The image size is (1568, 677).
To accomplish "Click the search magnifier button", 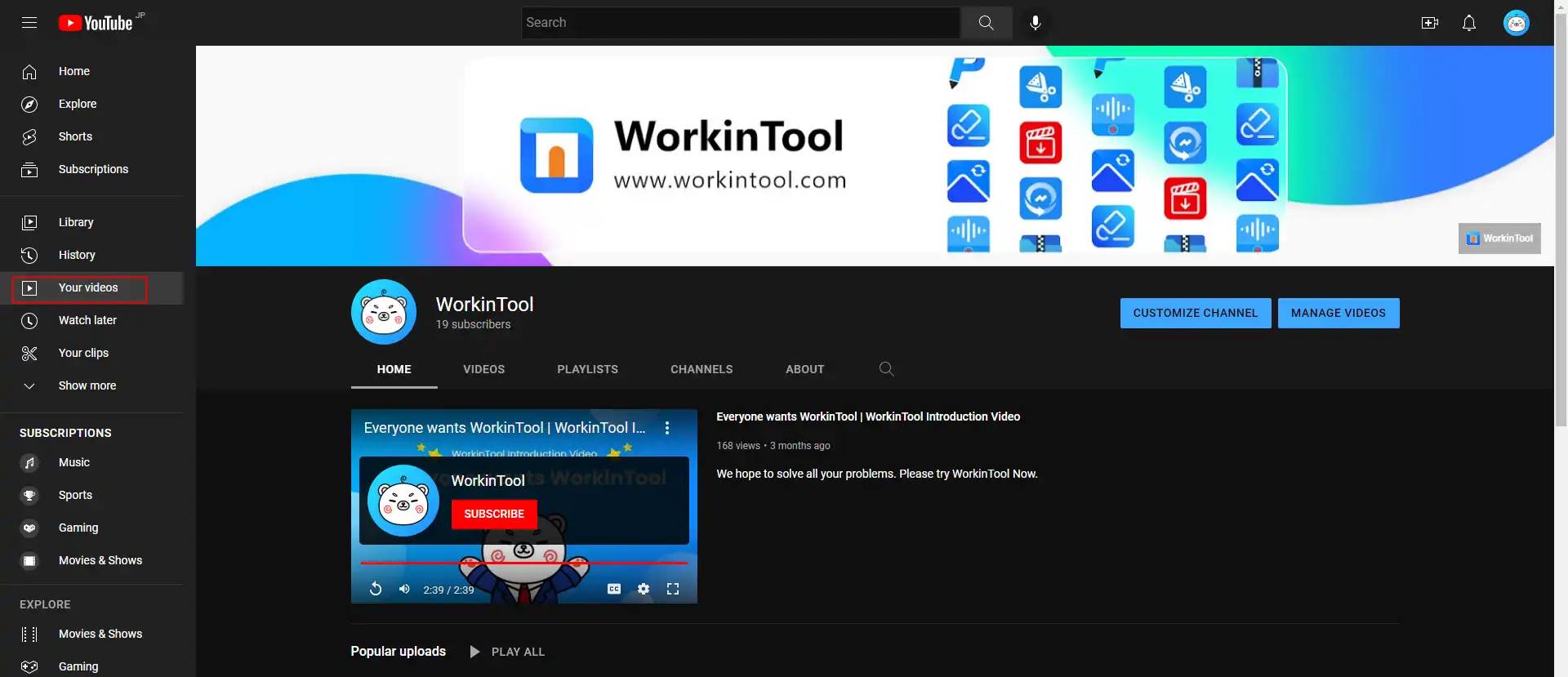I will point(987,23).
